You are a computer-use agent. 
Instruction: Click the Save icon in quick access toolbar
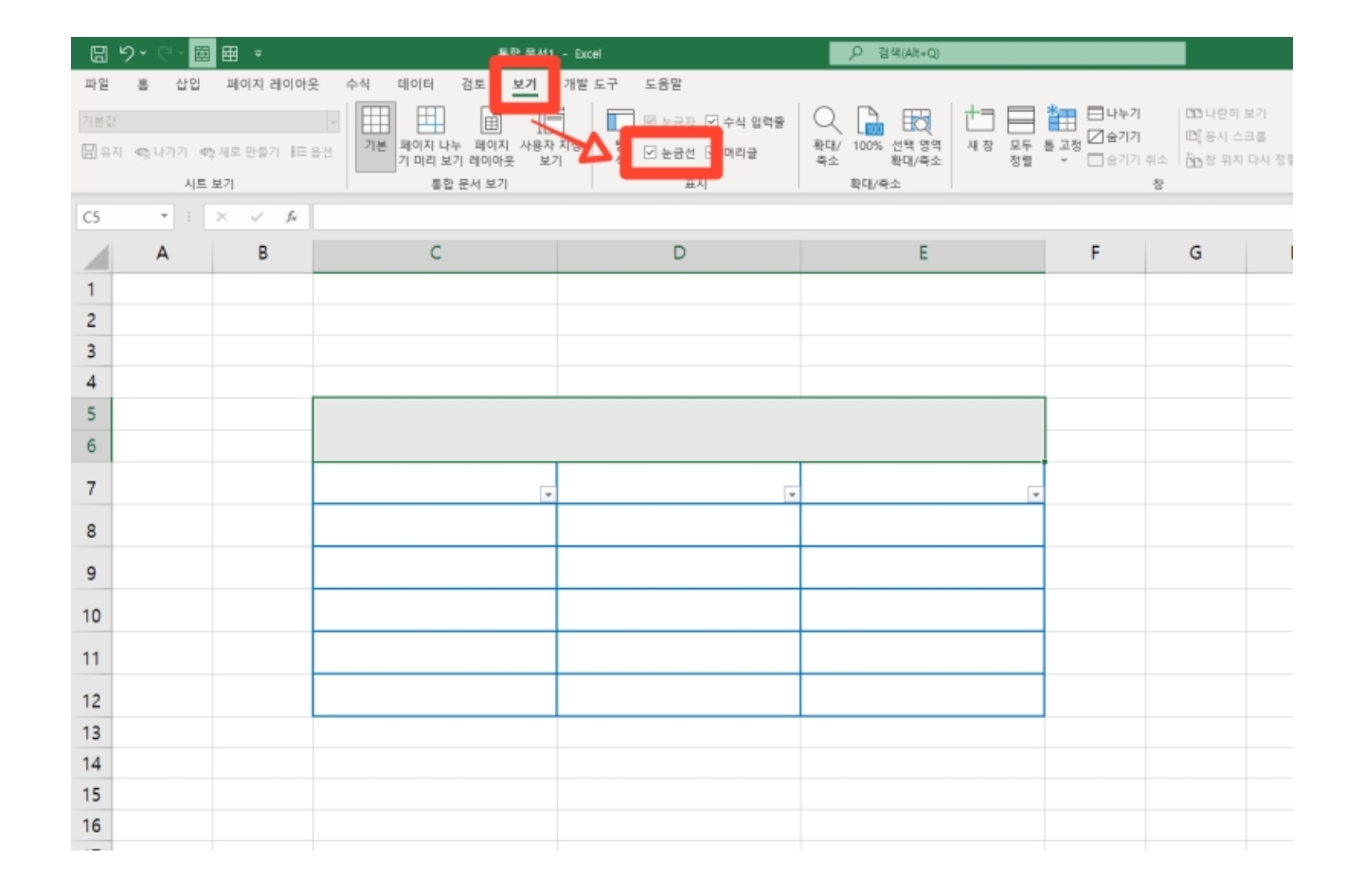pos(99,53)
